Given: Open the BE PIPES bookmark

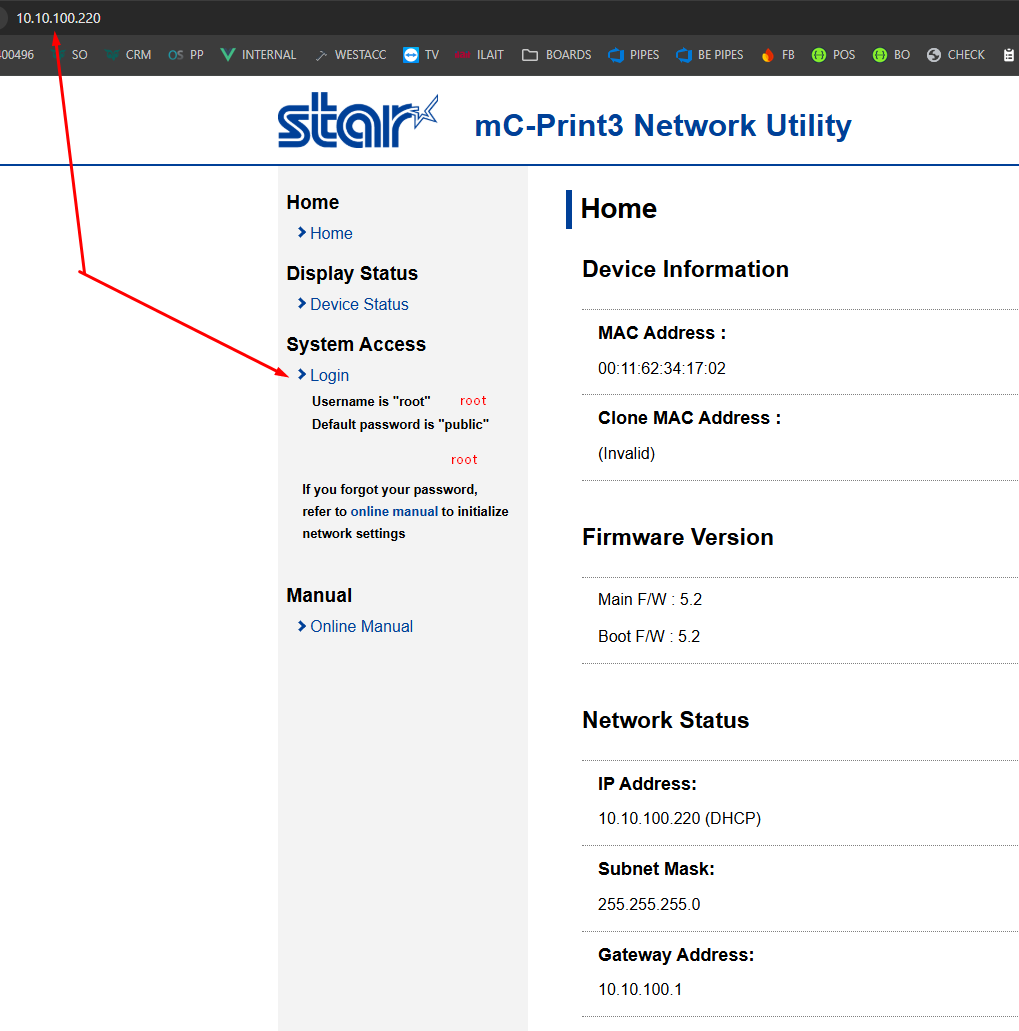Looking at the screenshot, I should (x=709, y=55).
